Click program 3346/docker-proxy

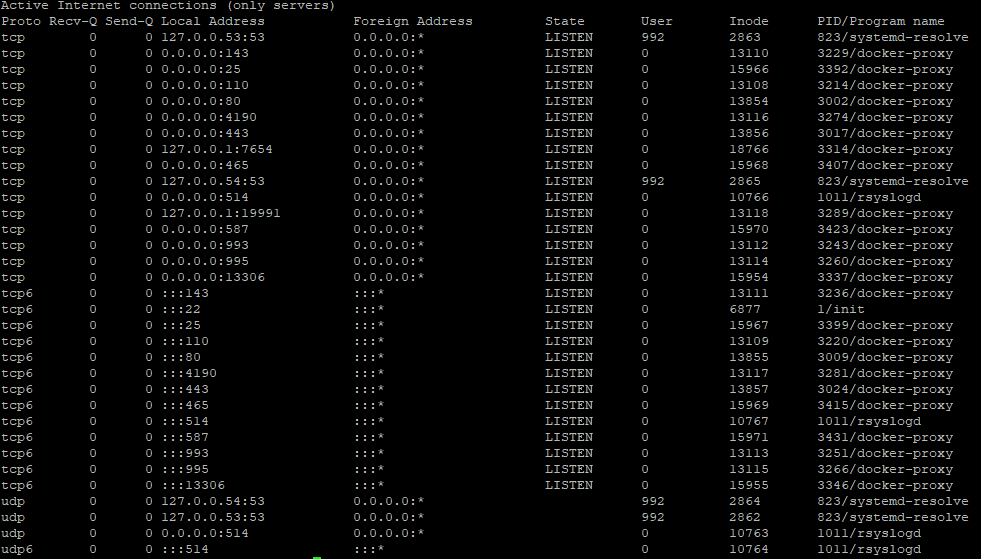(885, 485)
